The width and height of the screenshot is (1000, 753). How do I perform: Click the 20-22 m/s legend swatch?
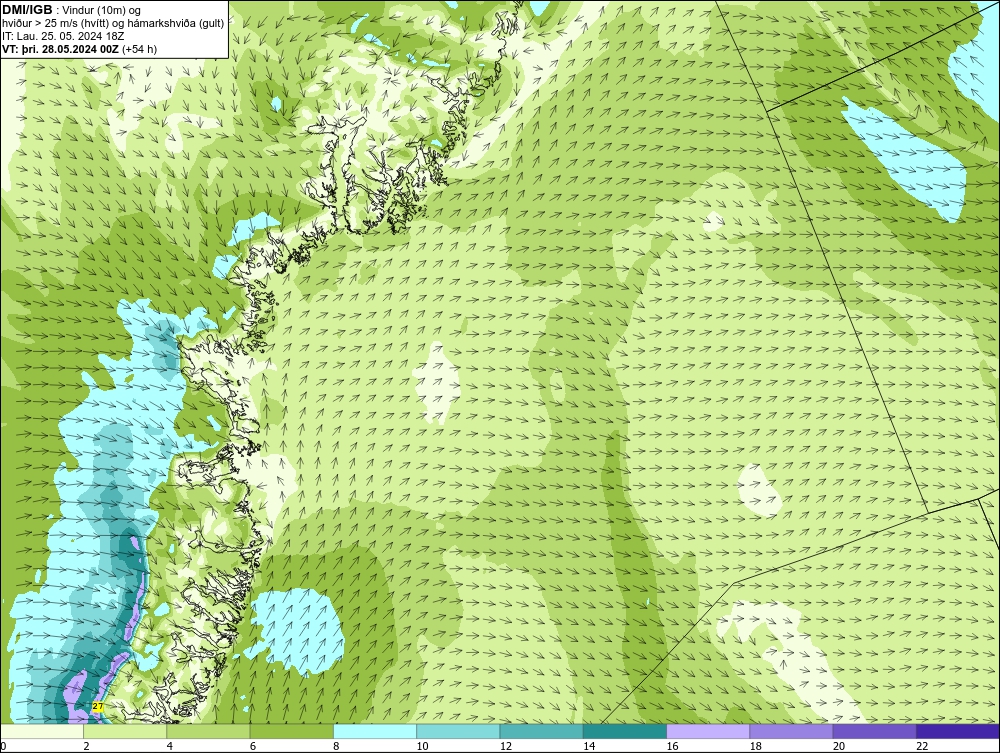pos(874,731)
